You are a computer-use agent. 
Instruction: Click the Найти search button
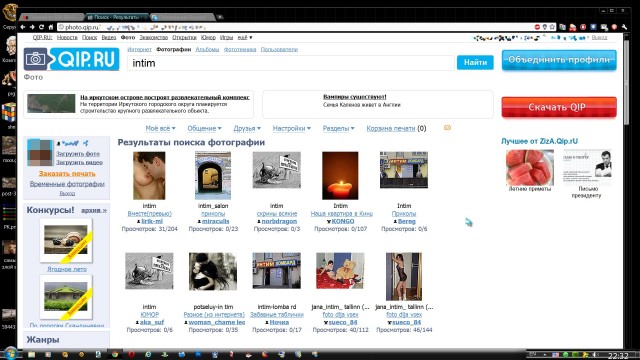[x=475, y=62]
